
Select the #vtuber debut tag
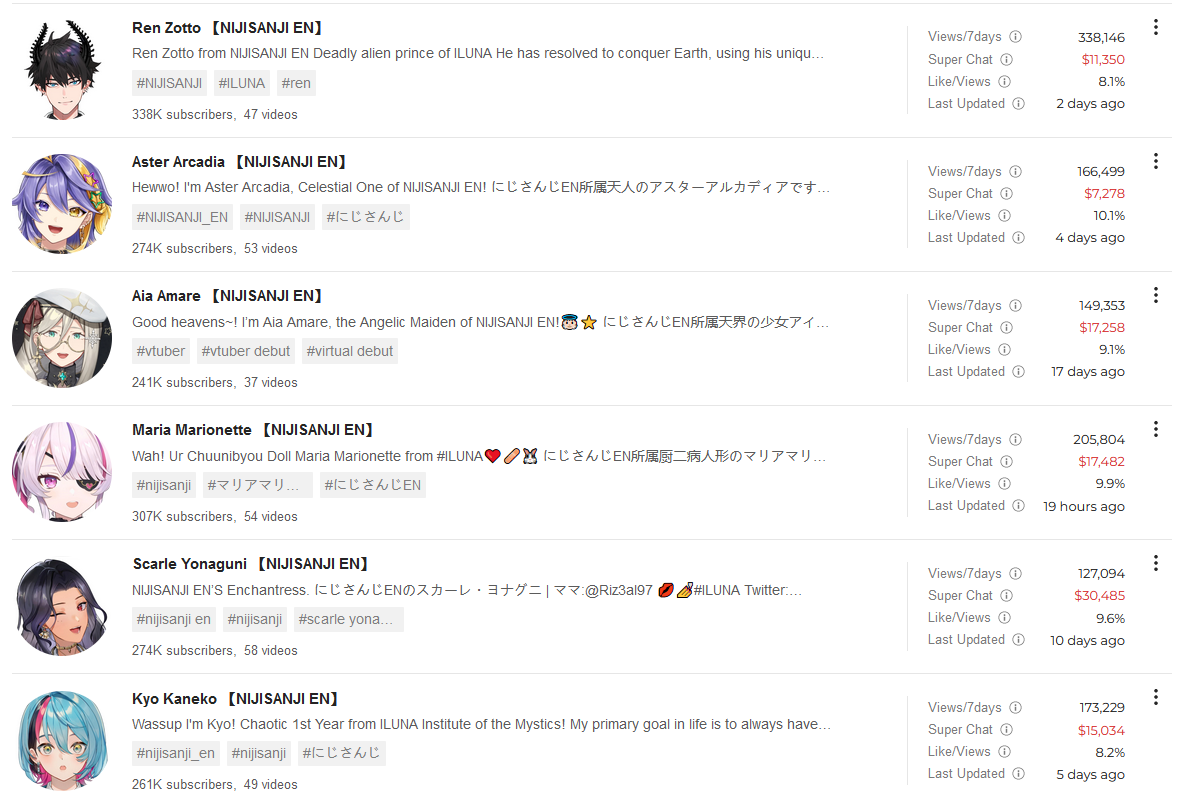pyautogui.click(x=246, y=351)
